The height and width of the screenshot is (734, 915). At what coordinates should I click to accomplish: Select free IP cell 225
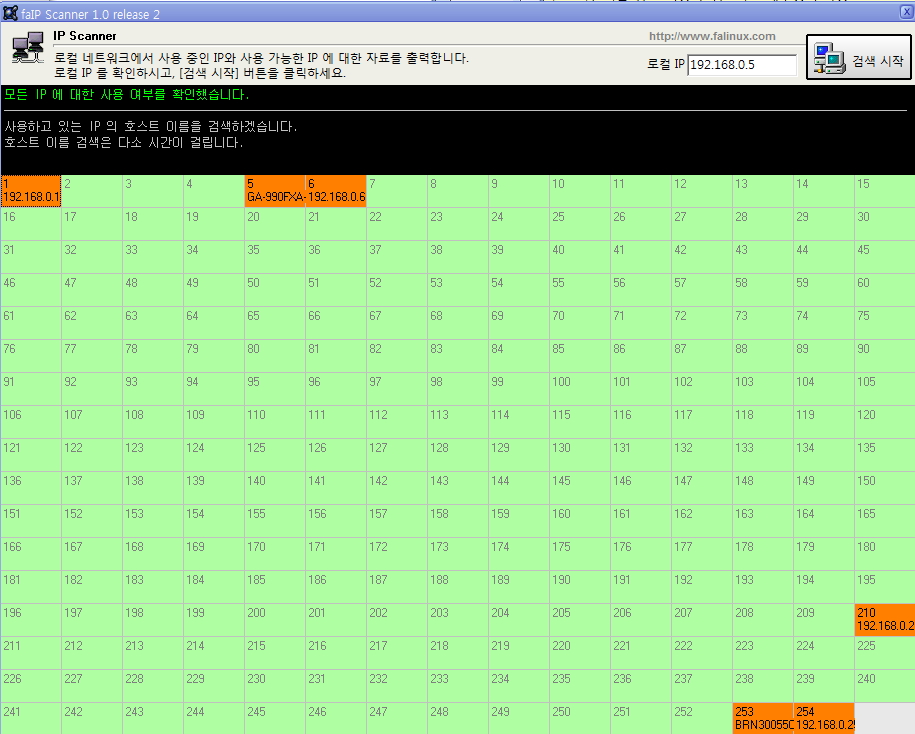coord(885,652)
